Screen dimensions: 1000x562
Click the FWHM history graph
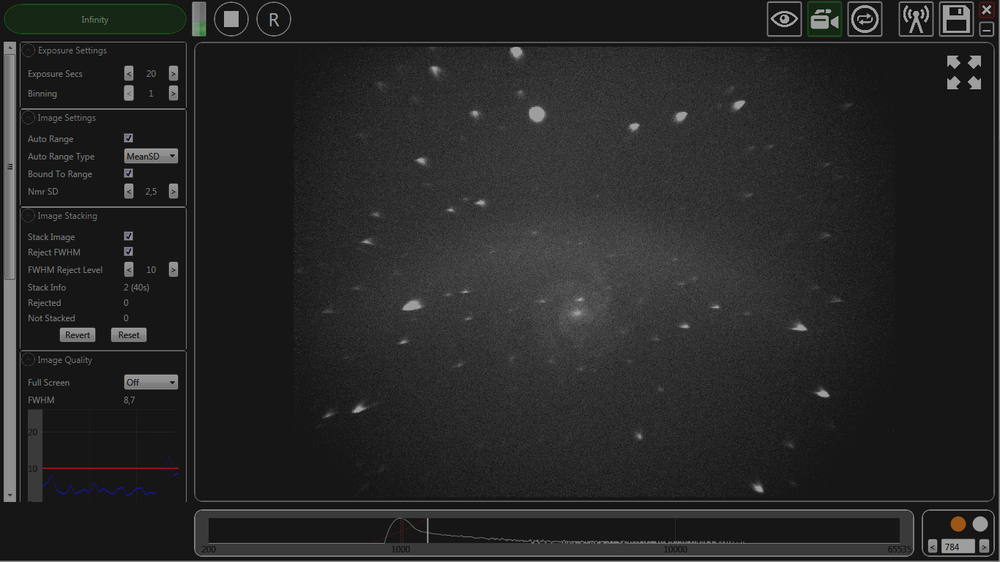point(104,455)
